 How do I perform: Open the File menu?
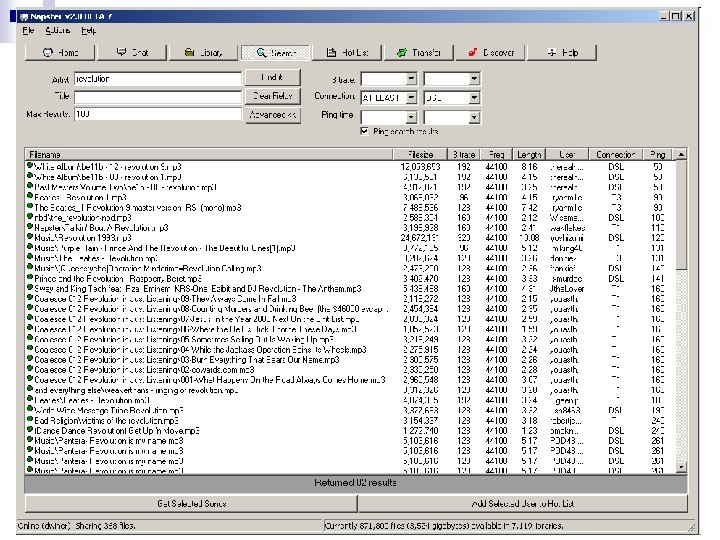tap(28, 31)
